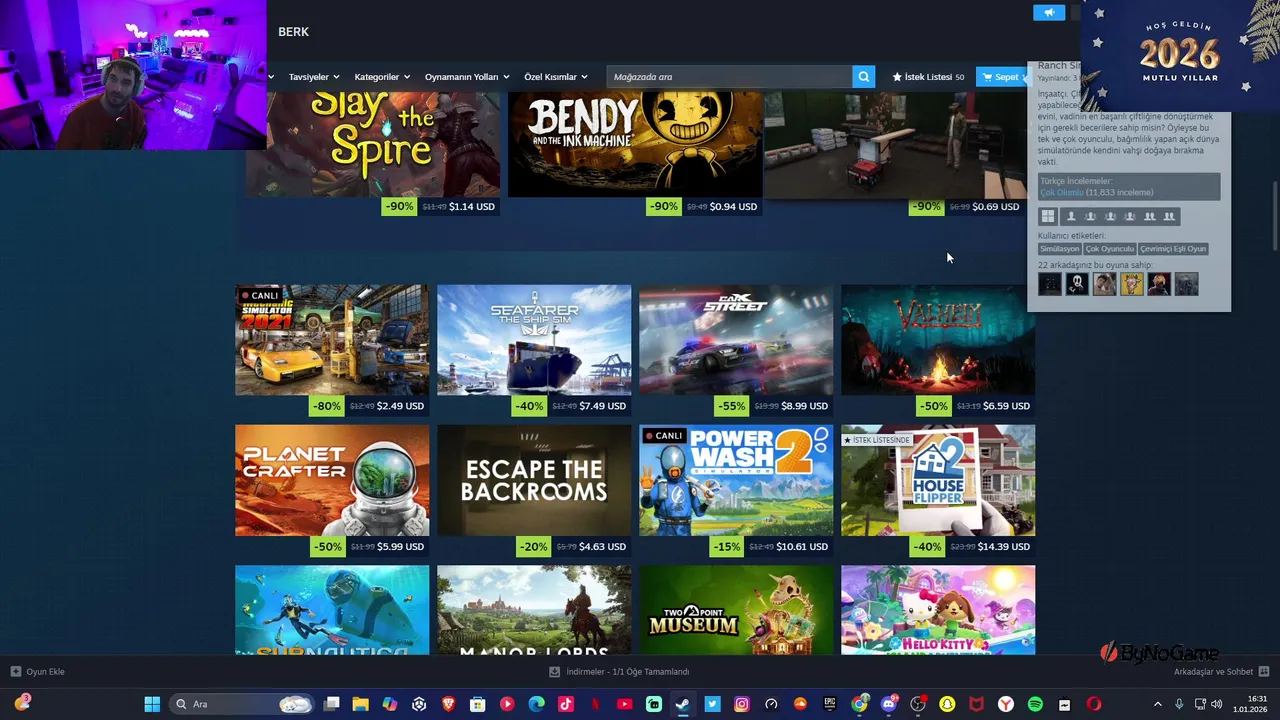Click the Mağazada ara search field
This screenshot has width=1280, height=720.
coord(729,76)
